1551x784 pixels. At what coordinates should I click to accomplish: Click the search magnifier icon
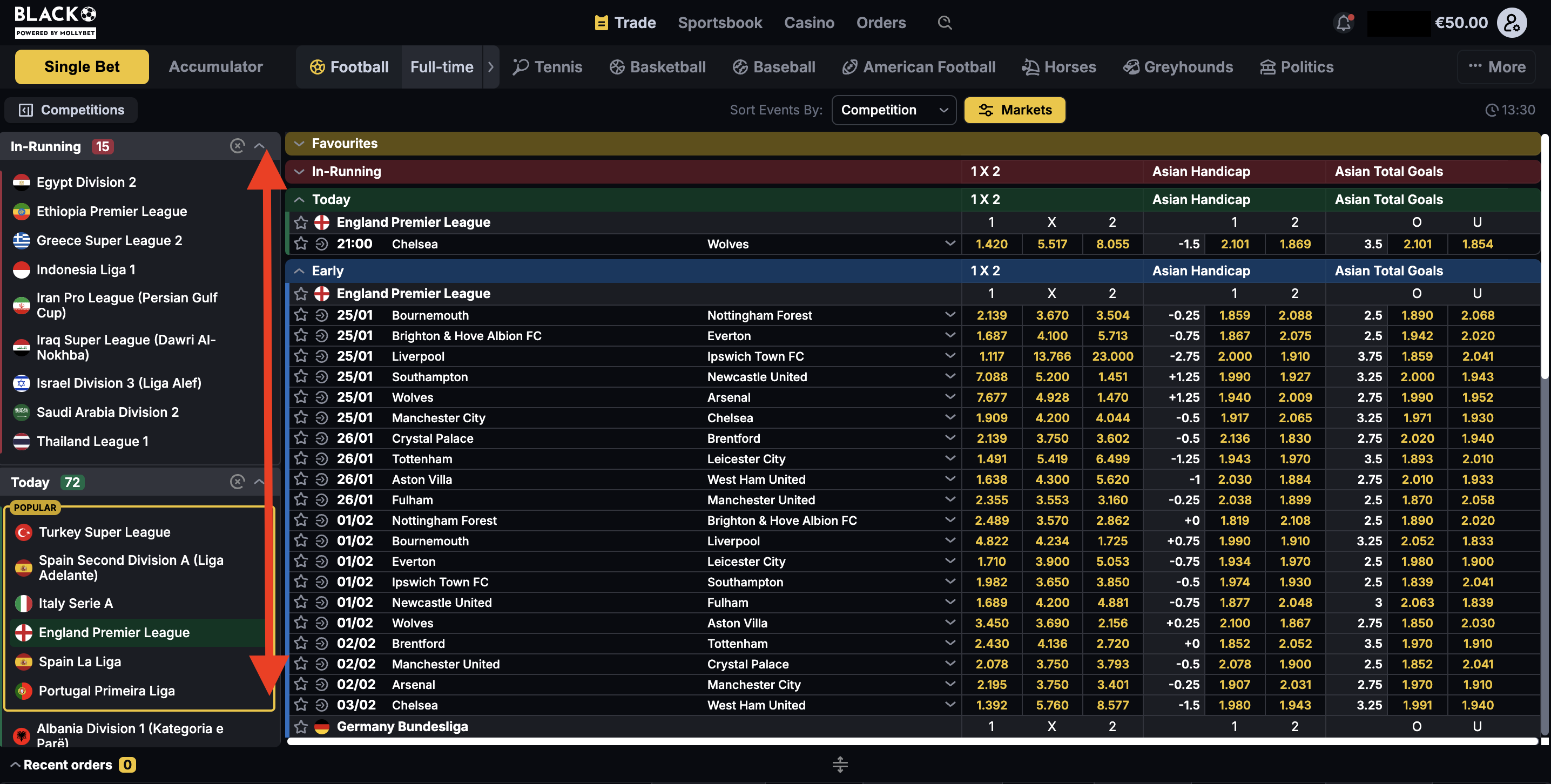tap(944, 23)
